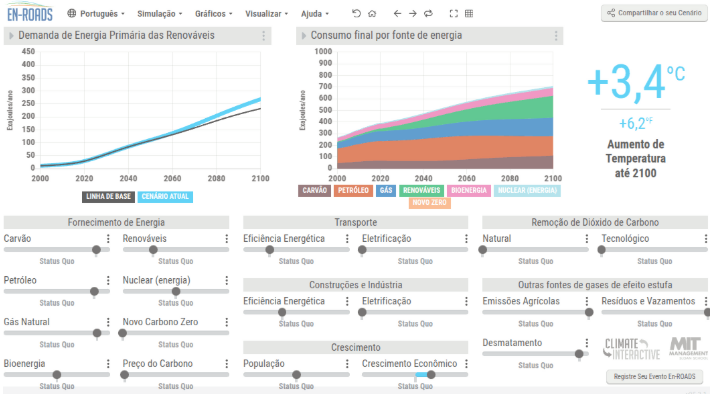
Task: Click the Desmatamento slider handle
Action: [579, 354]
